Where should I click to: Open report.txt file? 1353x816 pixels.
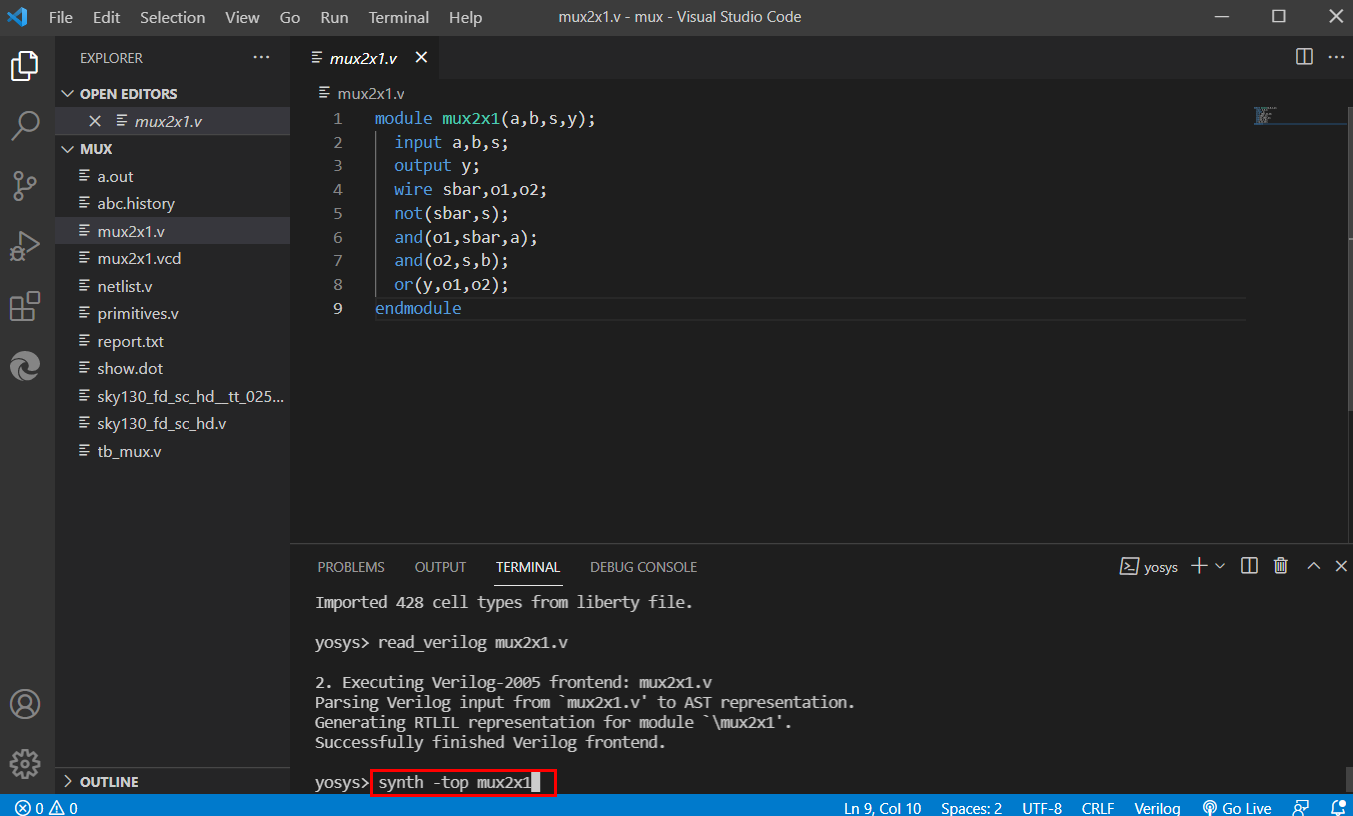(x=172, y=341)
